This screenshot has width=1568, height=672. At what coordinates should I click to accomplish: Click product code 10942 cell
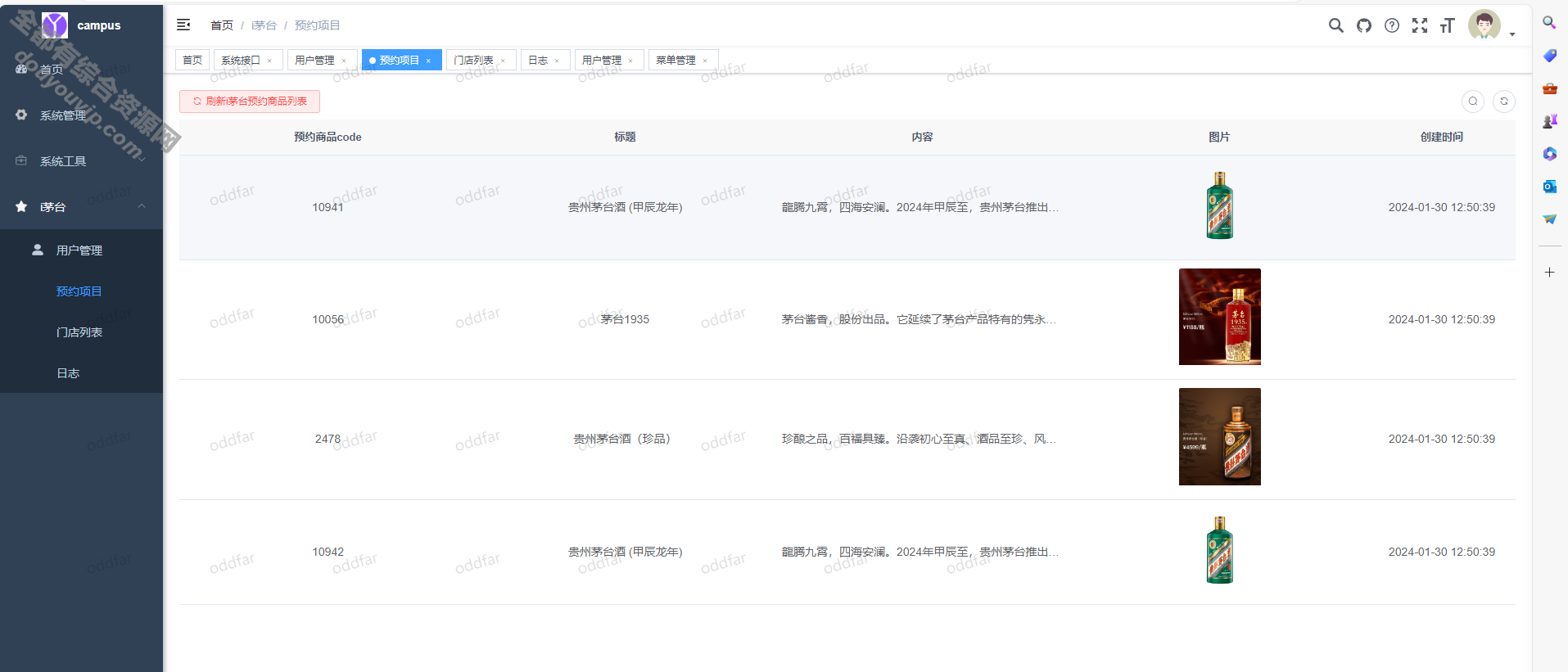(x=328, y=552)
